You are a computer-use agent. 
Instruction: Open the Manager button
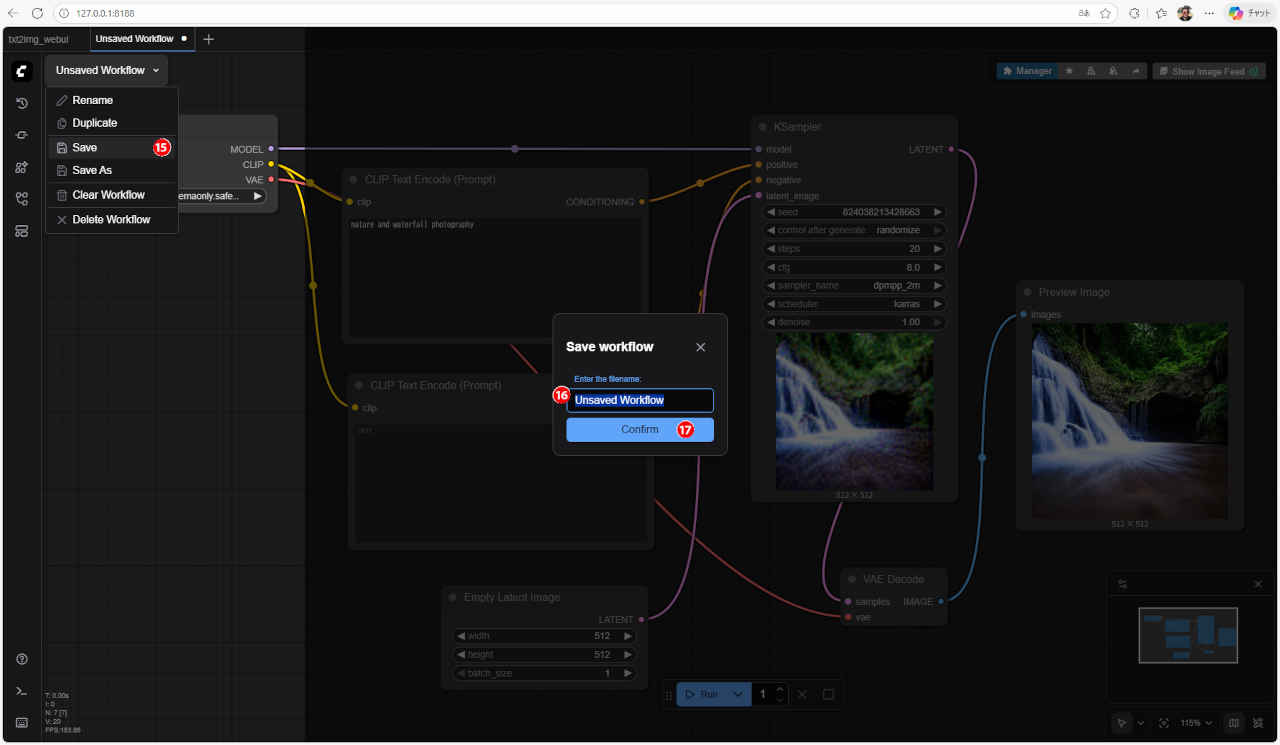1027,71
